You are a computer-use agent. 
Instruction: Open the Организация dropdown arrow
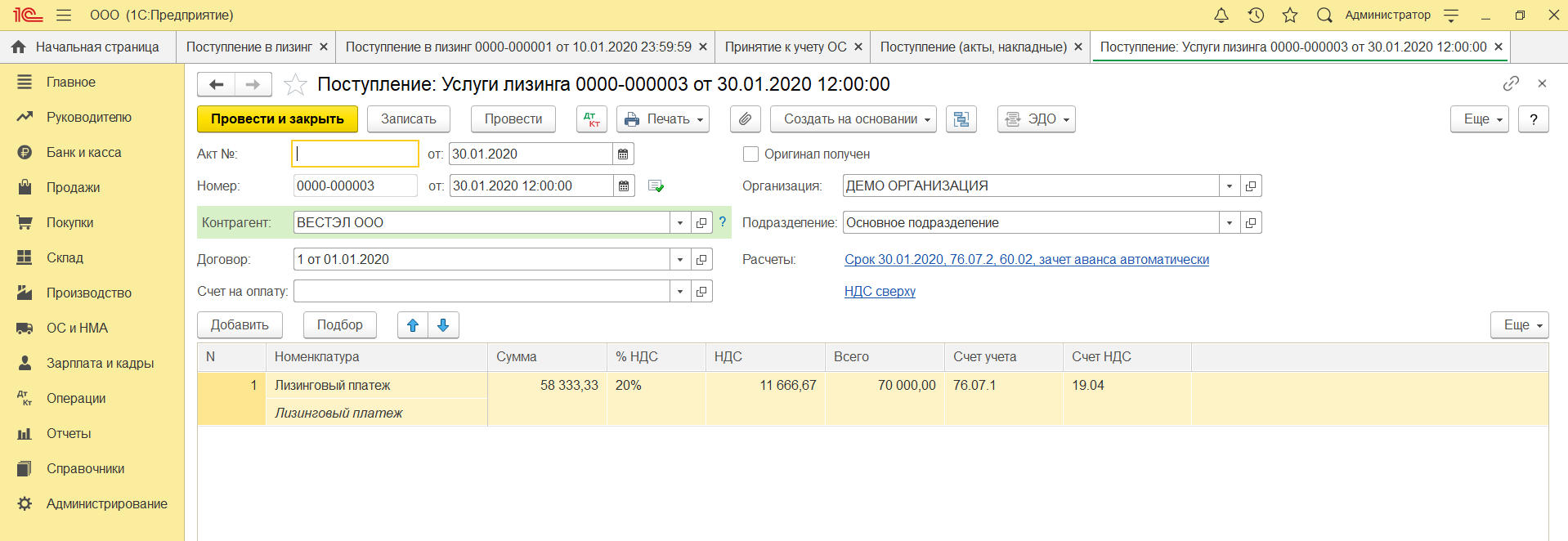(x=1229, y=186)
